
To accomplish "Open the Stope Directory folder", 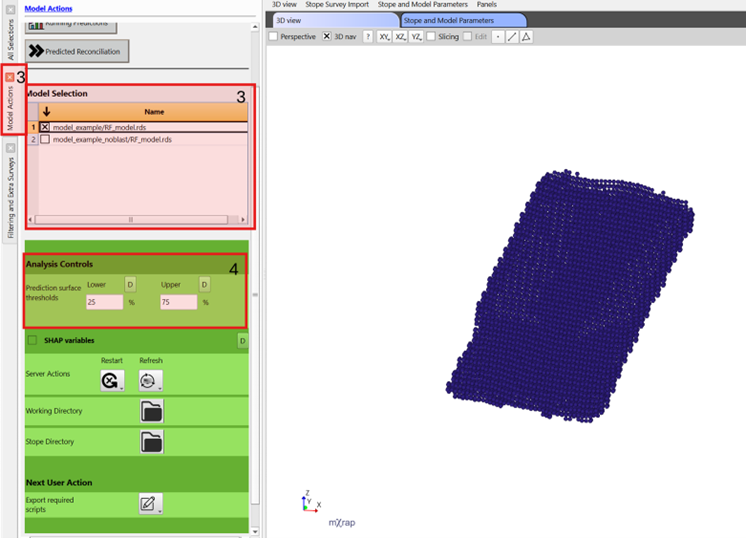I will 151,441.
